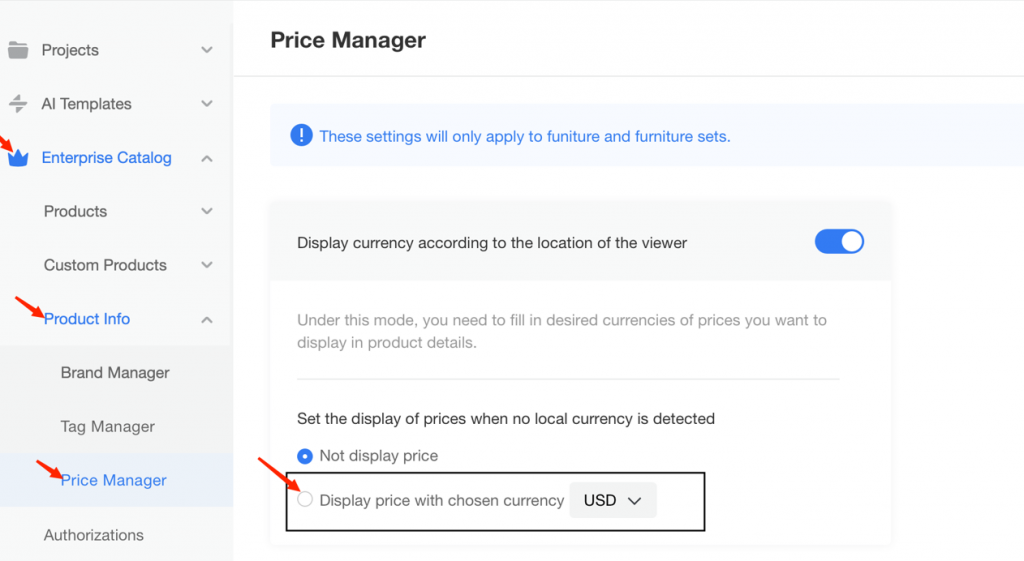This screenshot has height=561, width=1024.
Task: Collapse the Product Info chevron
Action: pos(207,319)
